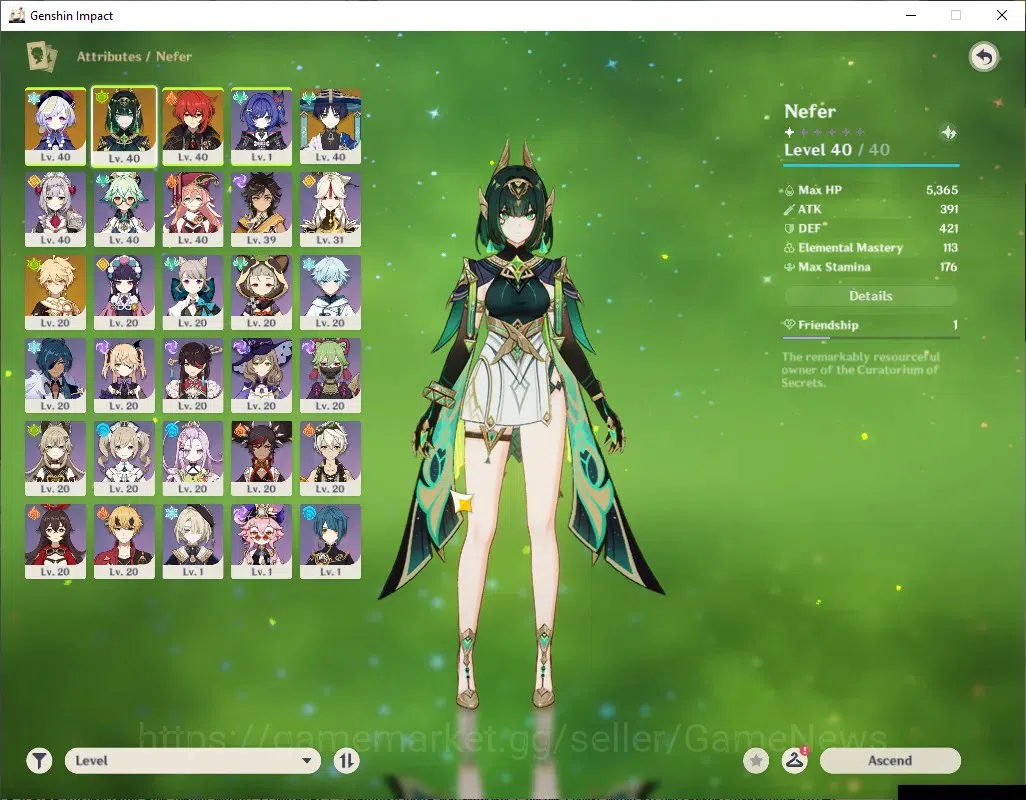
Task: Click the sparkle icon next to Nefer's name
Action: [x=948, y=133]
